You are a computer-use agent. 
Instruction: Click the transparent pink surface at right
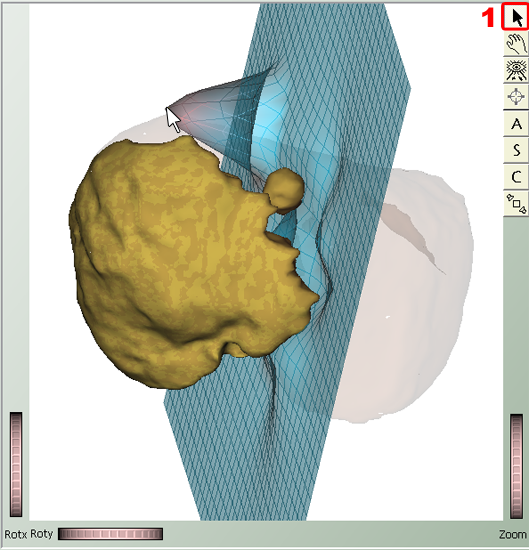tap(414, 298)
